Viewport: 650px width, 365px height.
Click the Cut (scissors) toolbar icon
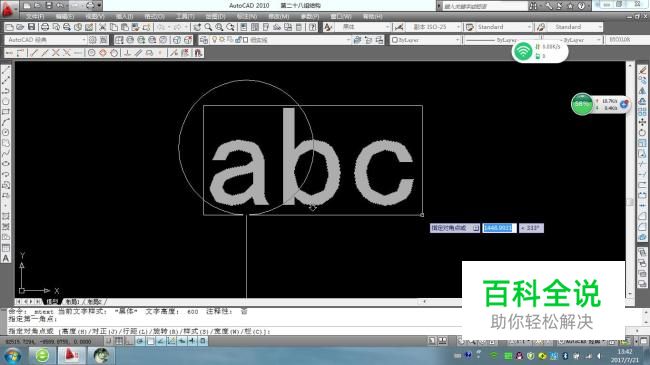(102, 27)
